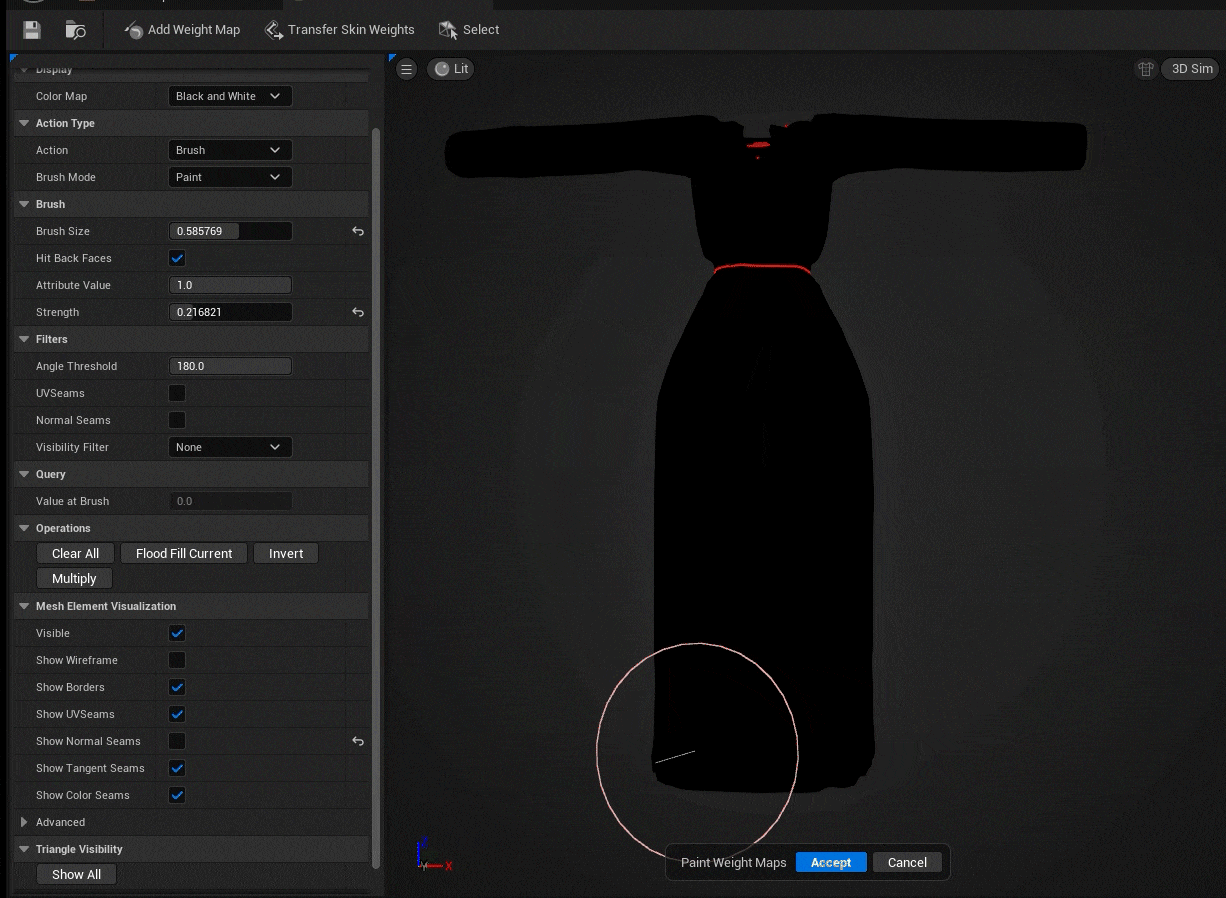Enable the Show Wireframe checkbox
The width and height of the screenshot is (1226, 898).
177,660
